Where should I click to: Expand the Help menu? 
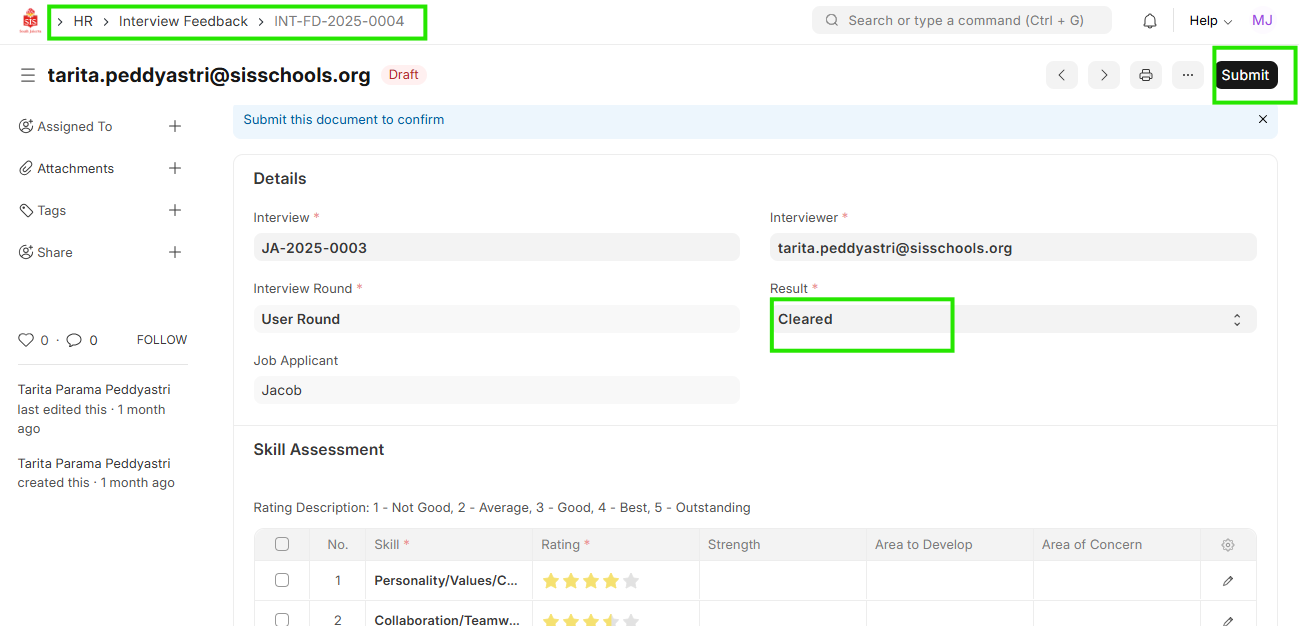point(1210,21)
